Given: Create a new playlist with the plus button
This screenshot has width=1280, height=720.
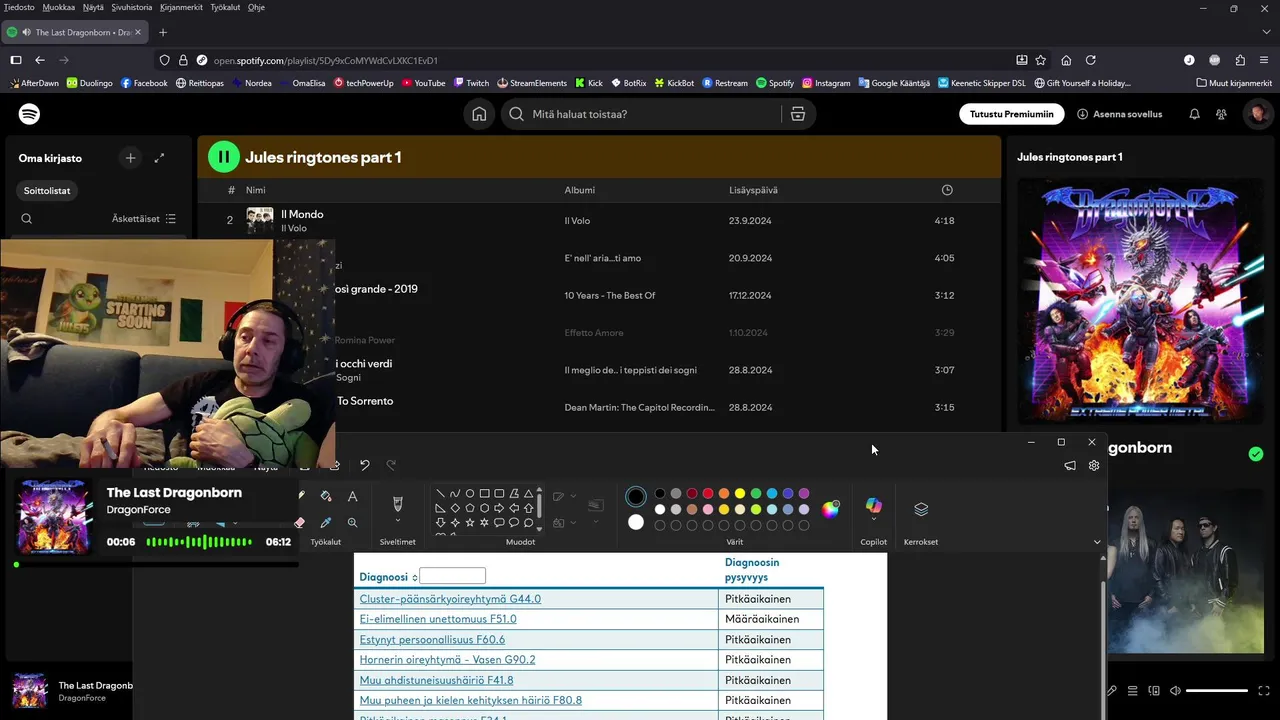Looking at the screenshot, I should tap(130, 158).
